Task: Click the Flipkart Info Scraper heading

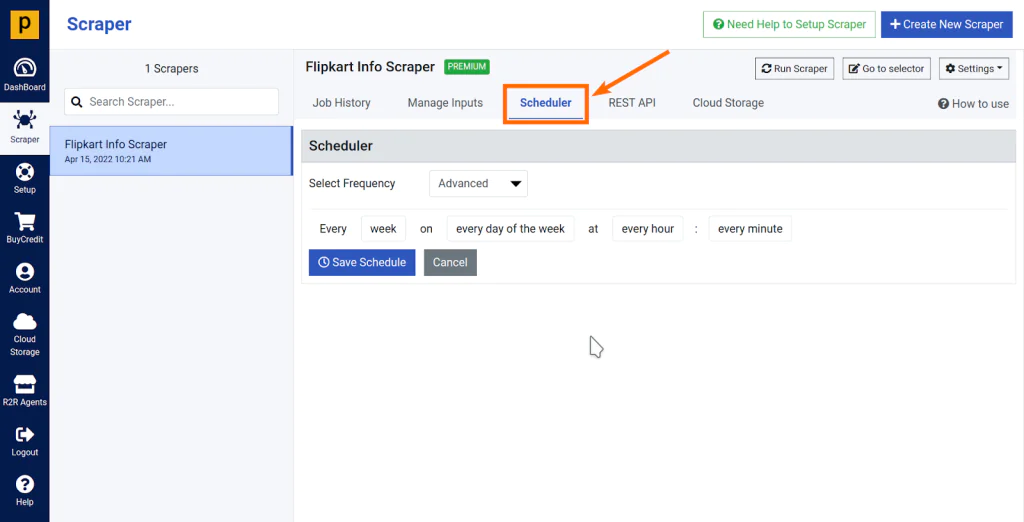Action: click(x=370, y=67)
